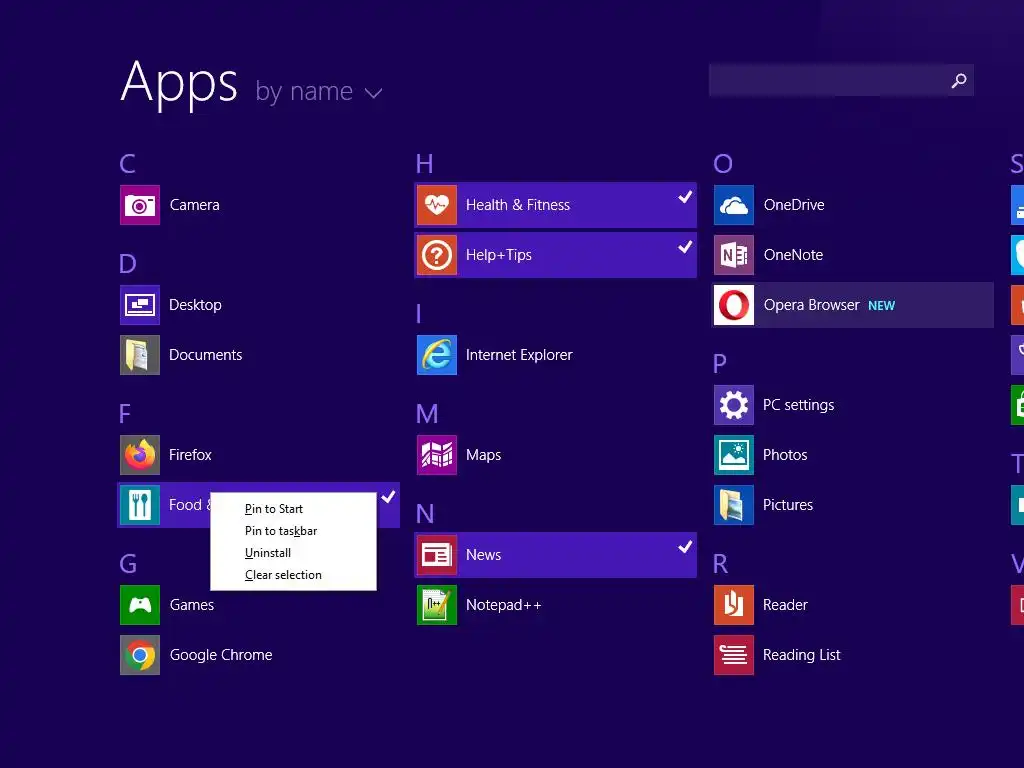1024x768 pixels.
Task: Open the Camera app icon
Action: click(x=140, y=205)
